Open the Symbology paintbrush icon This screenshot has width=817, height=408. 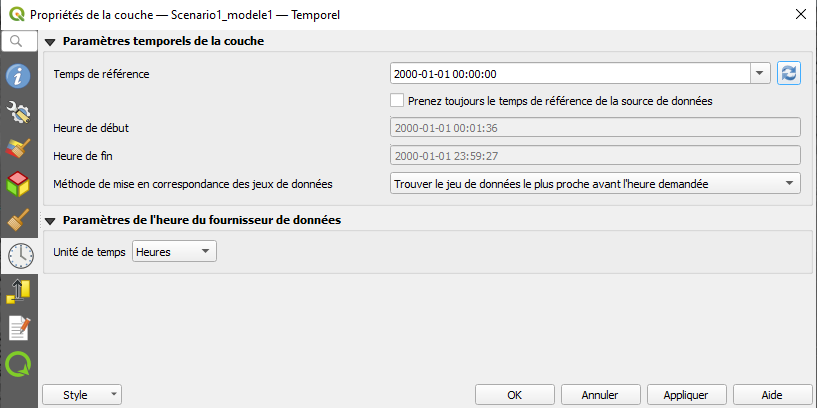(x=18, y=148)
